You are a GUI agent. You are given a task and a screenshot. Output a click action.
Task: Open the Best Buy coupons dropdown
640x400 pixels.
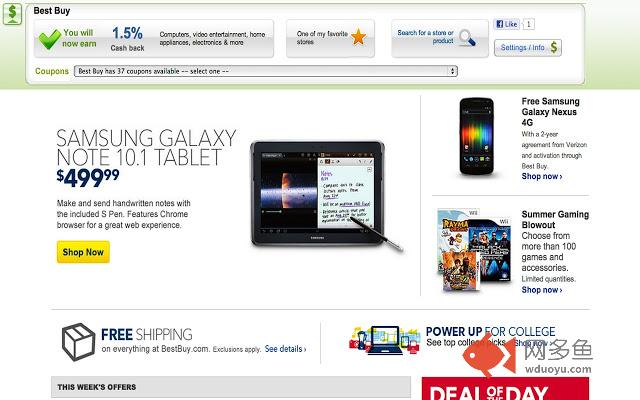(x=265, y=71)
